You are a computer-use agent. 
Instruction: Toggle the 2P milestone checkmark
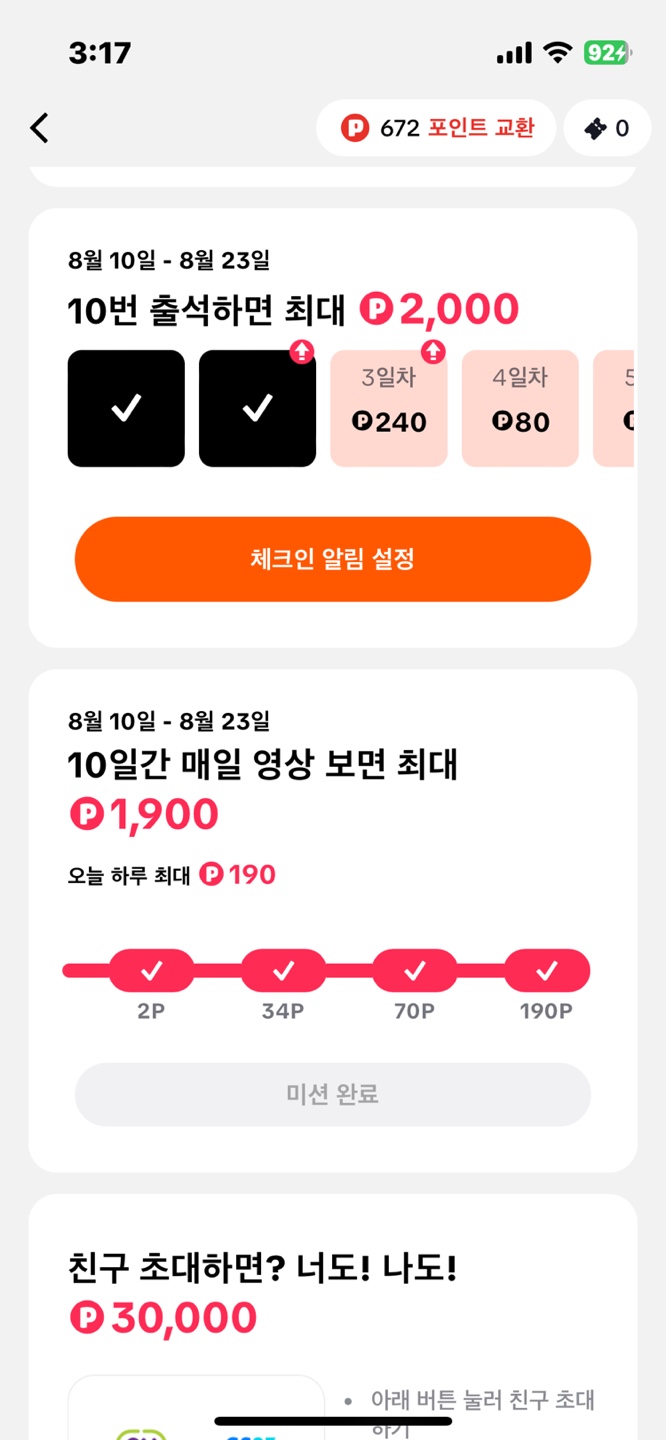[151, 968]
